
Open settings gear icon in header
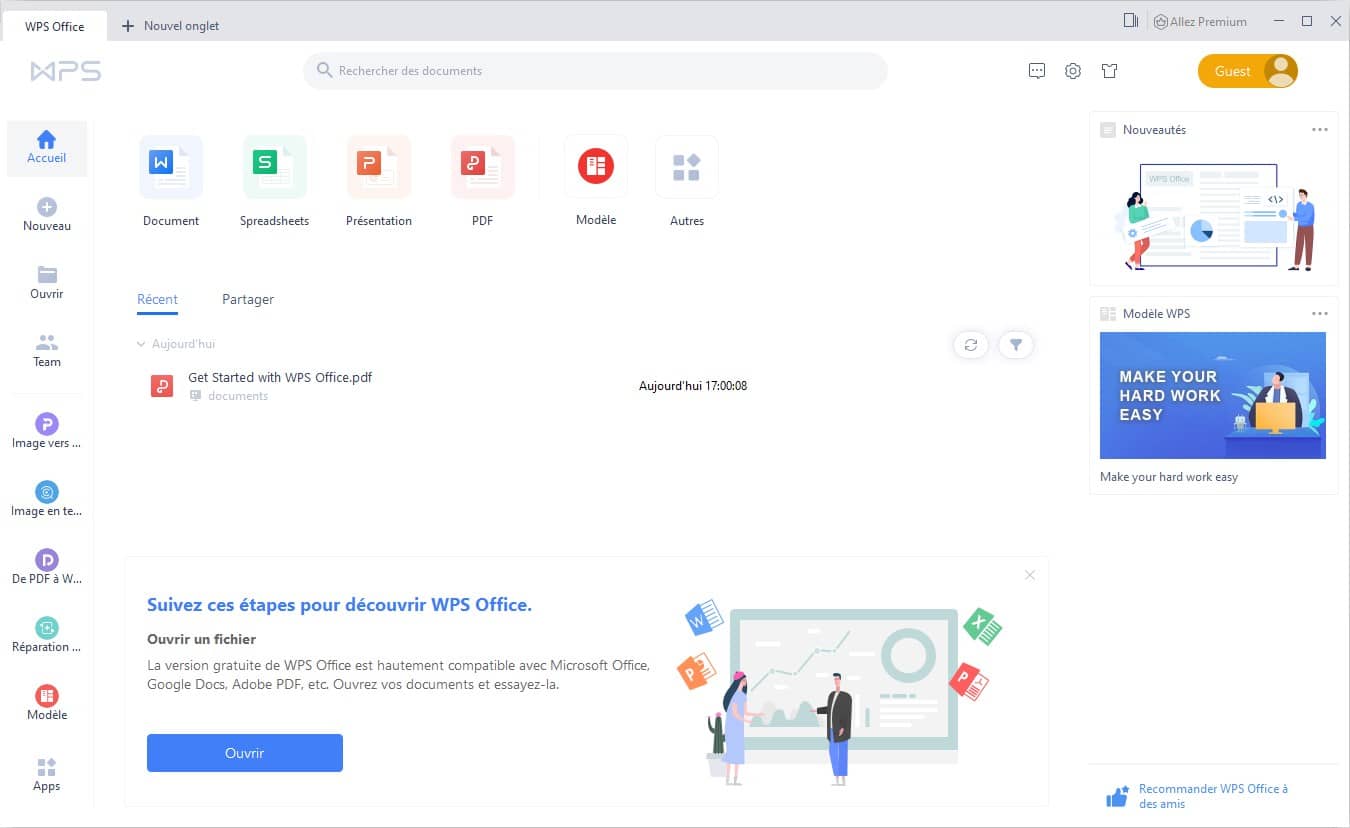click(x=1073, y=71)
